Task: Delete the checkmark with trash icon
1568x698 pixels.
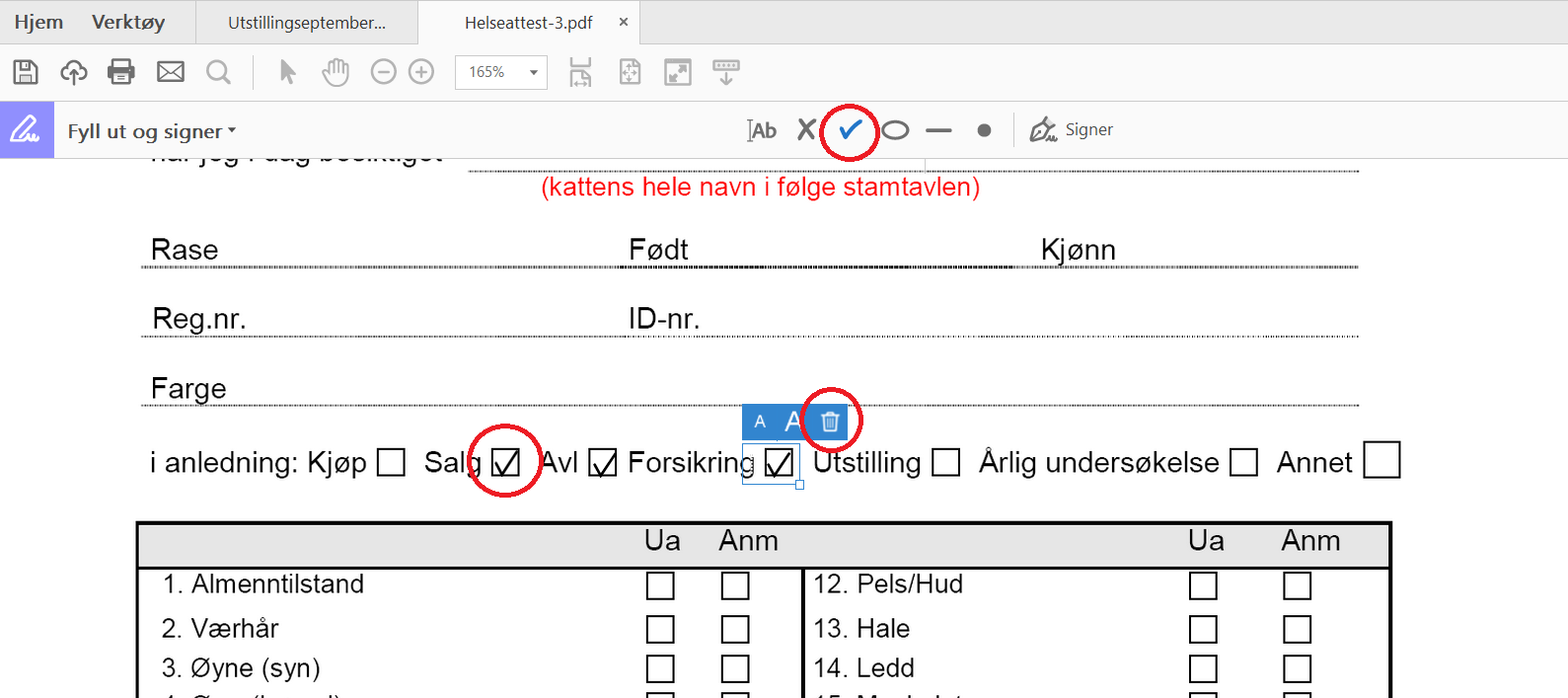Action: tap(830, 422)
